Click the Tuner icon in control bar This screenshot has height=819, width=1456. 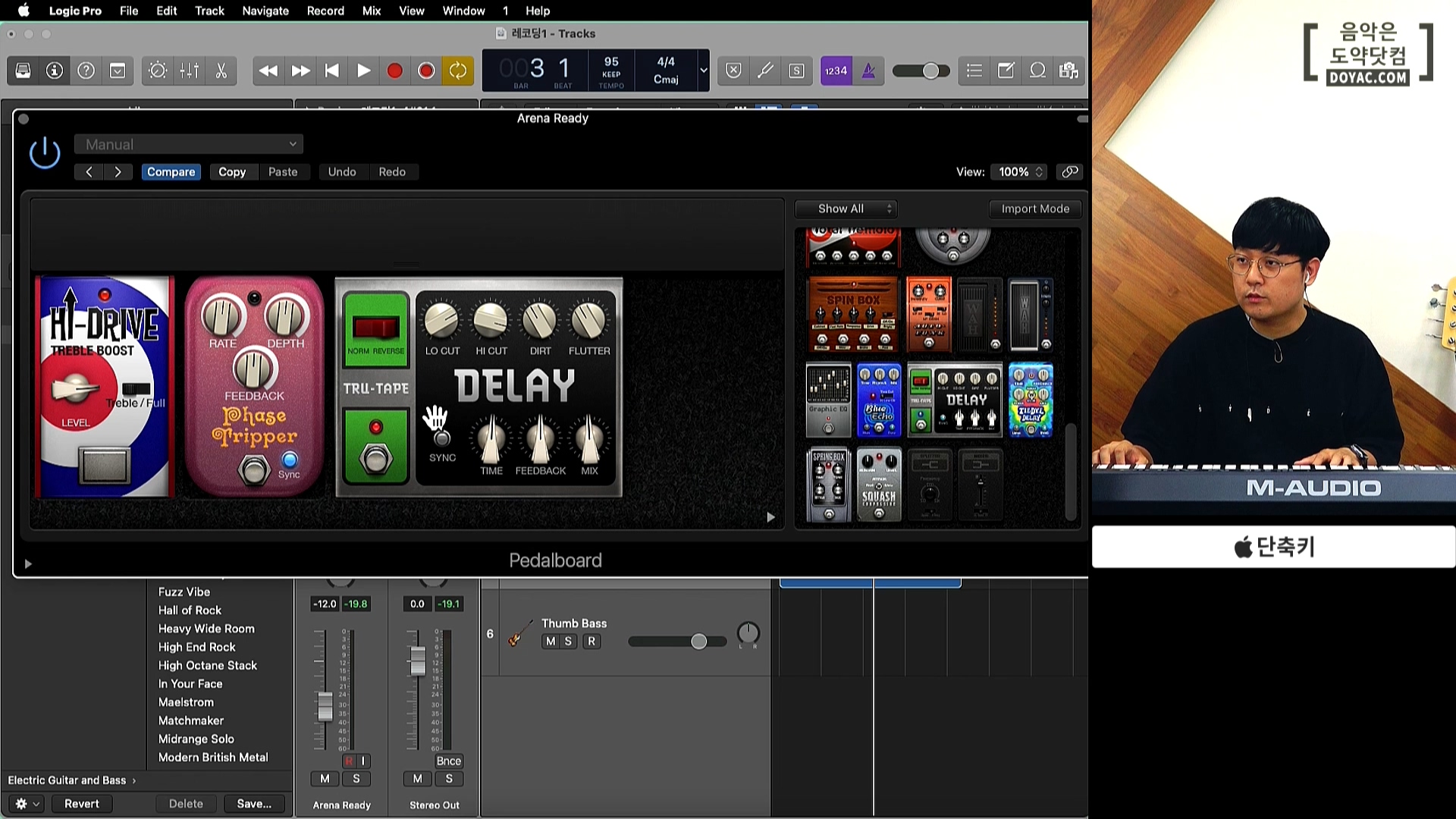tap(765, 71)
